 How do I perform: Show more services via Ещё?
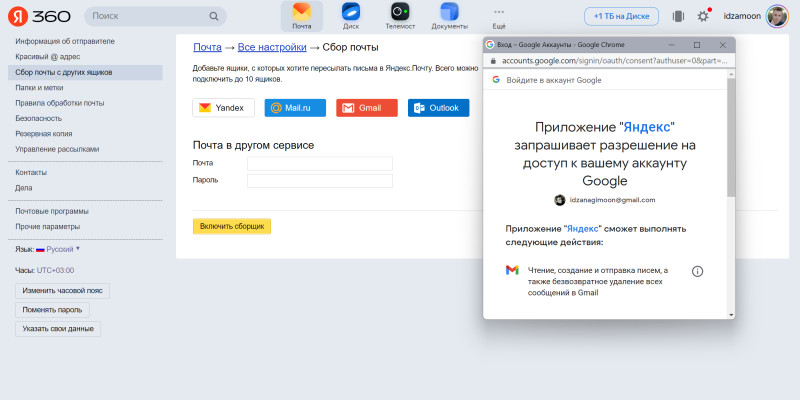(499, 15)
